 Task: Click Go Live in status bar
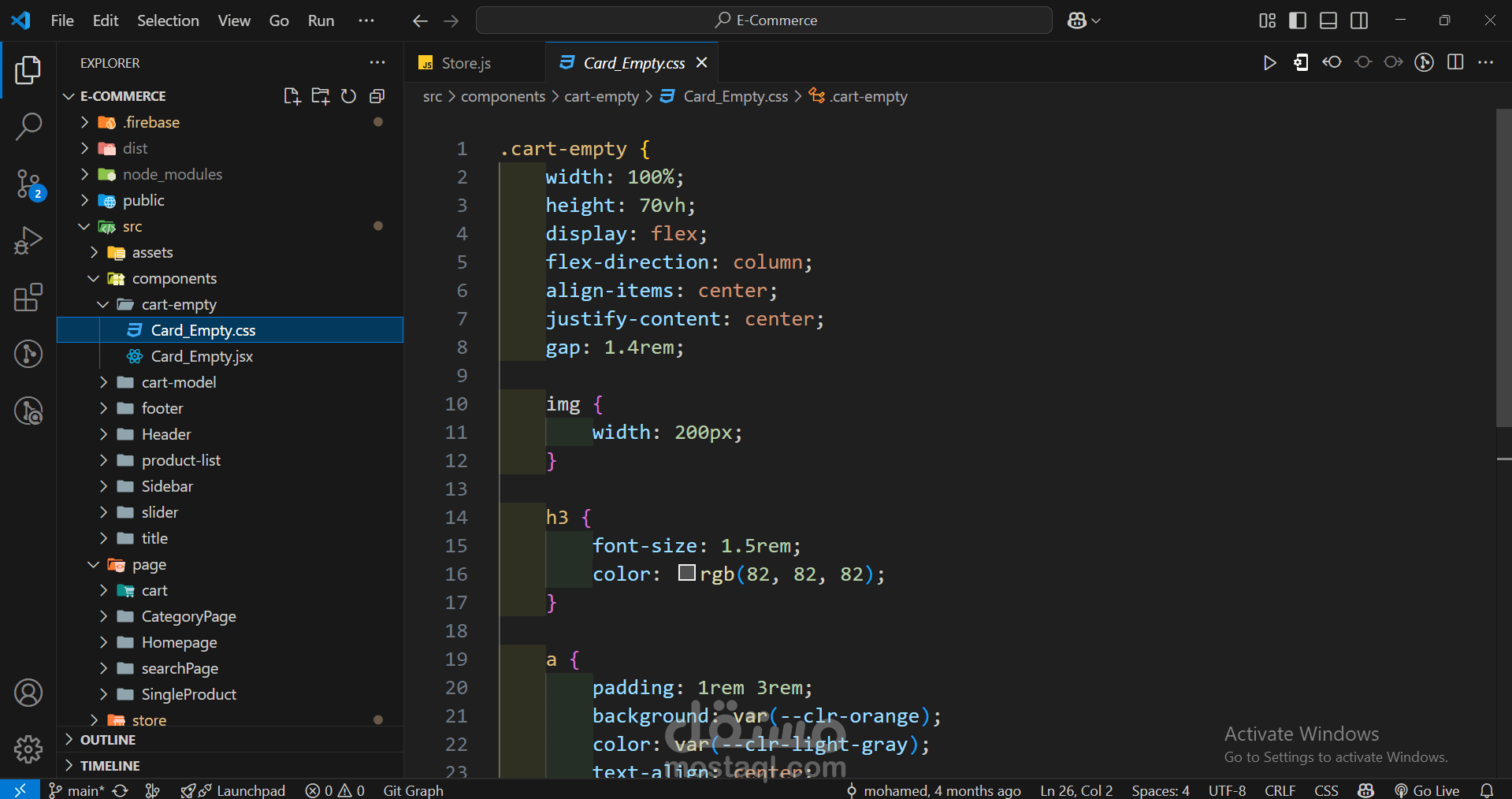[x=1427, y=790]
